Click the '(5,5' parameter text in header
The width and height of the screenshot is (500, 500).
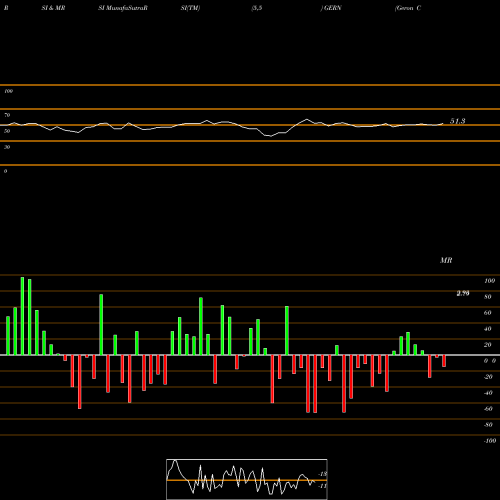click(x=257, y=8)
